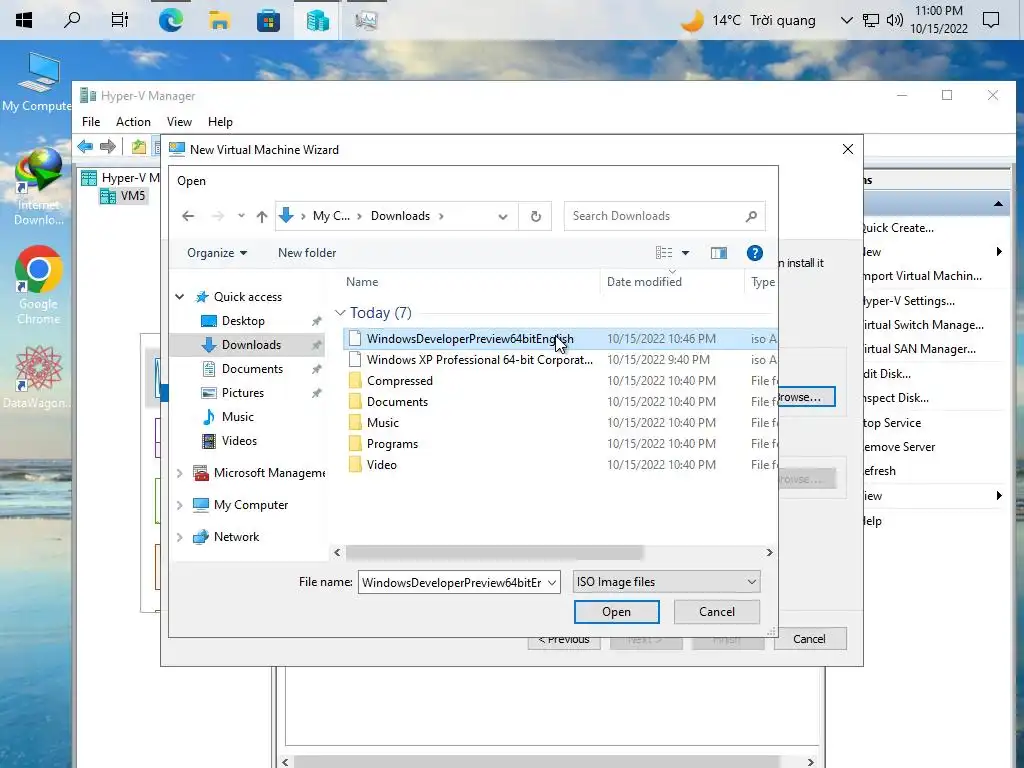Open the File menu in Hyper-V Manager

pos(91,122)
